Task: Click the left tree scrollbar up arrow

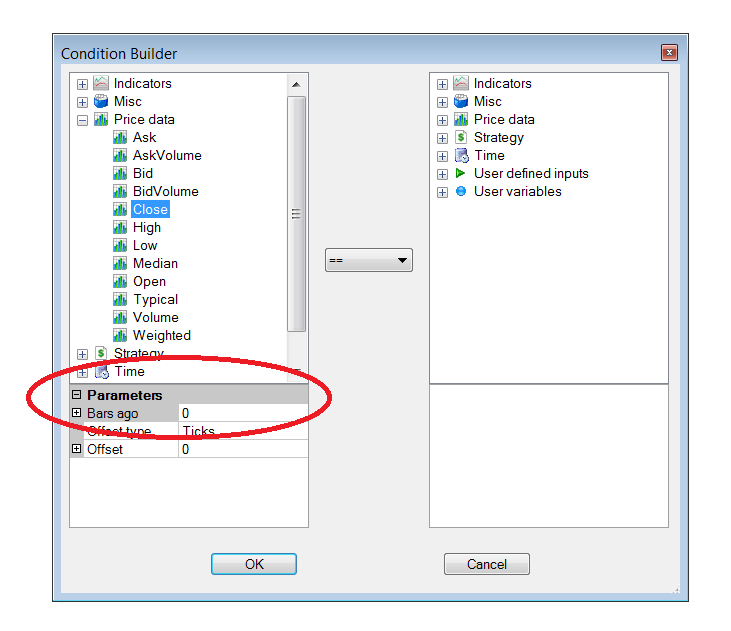Action: (296, 85)
